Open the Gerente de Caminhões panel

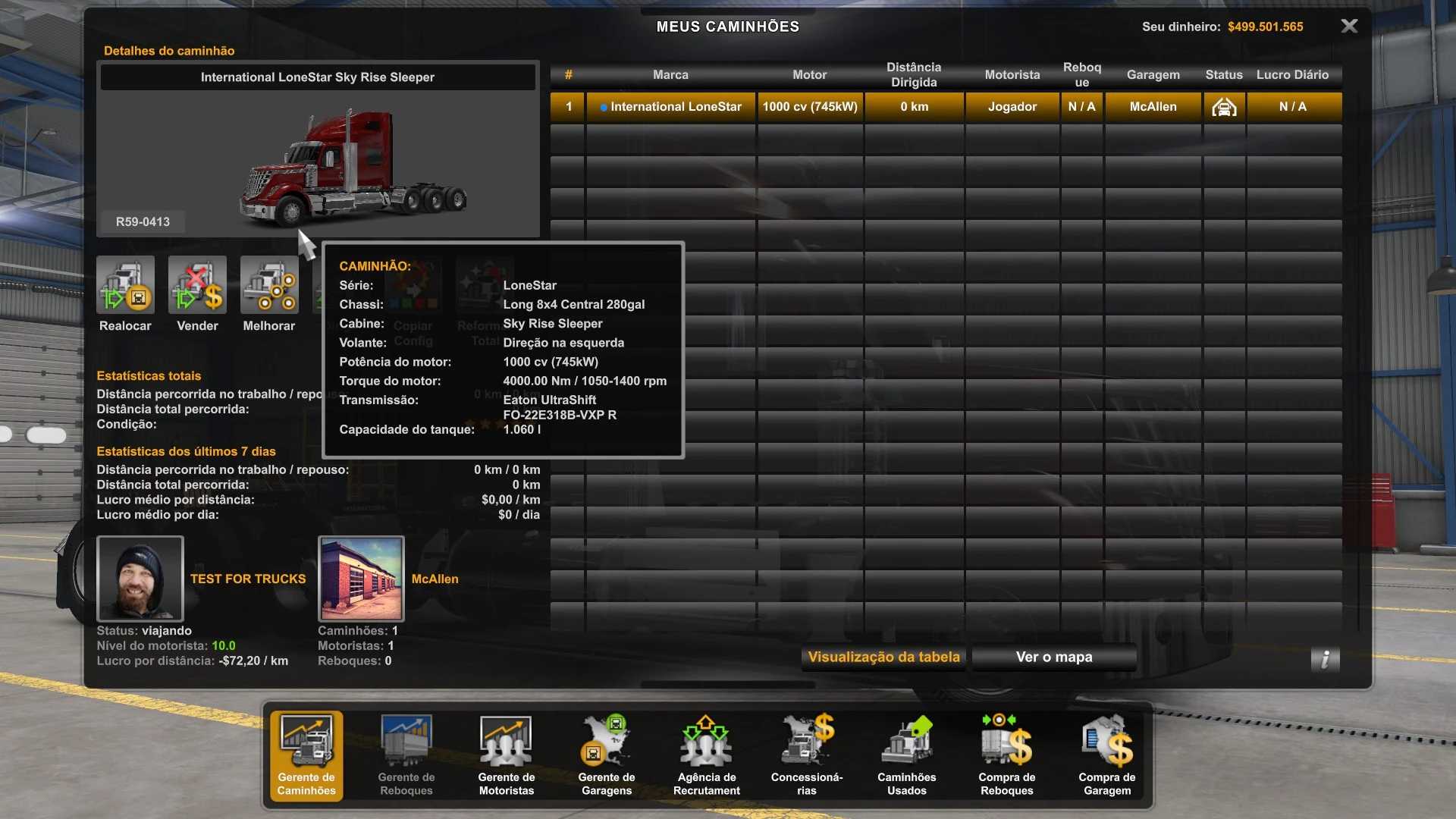click(x=306, y=755)
